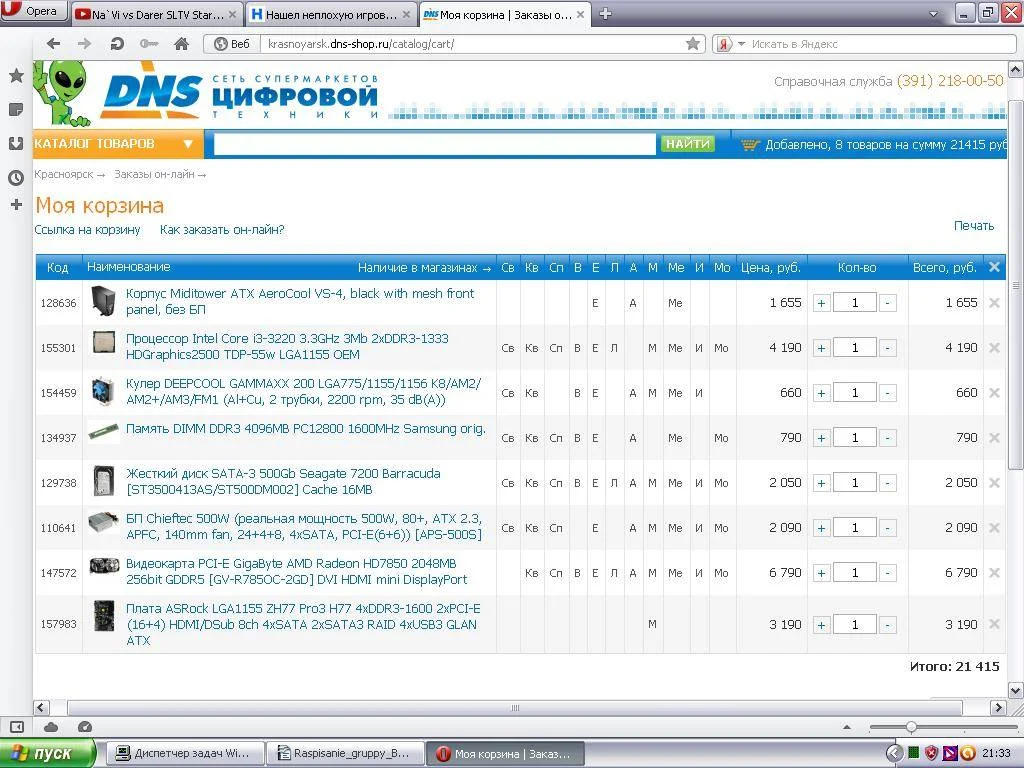This screenshot has width=1024, height=768.
Task: Open Raspisanie_gruppy taskbar item
Action: (345, 753)
